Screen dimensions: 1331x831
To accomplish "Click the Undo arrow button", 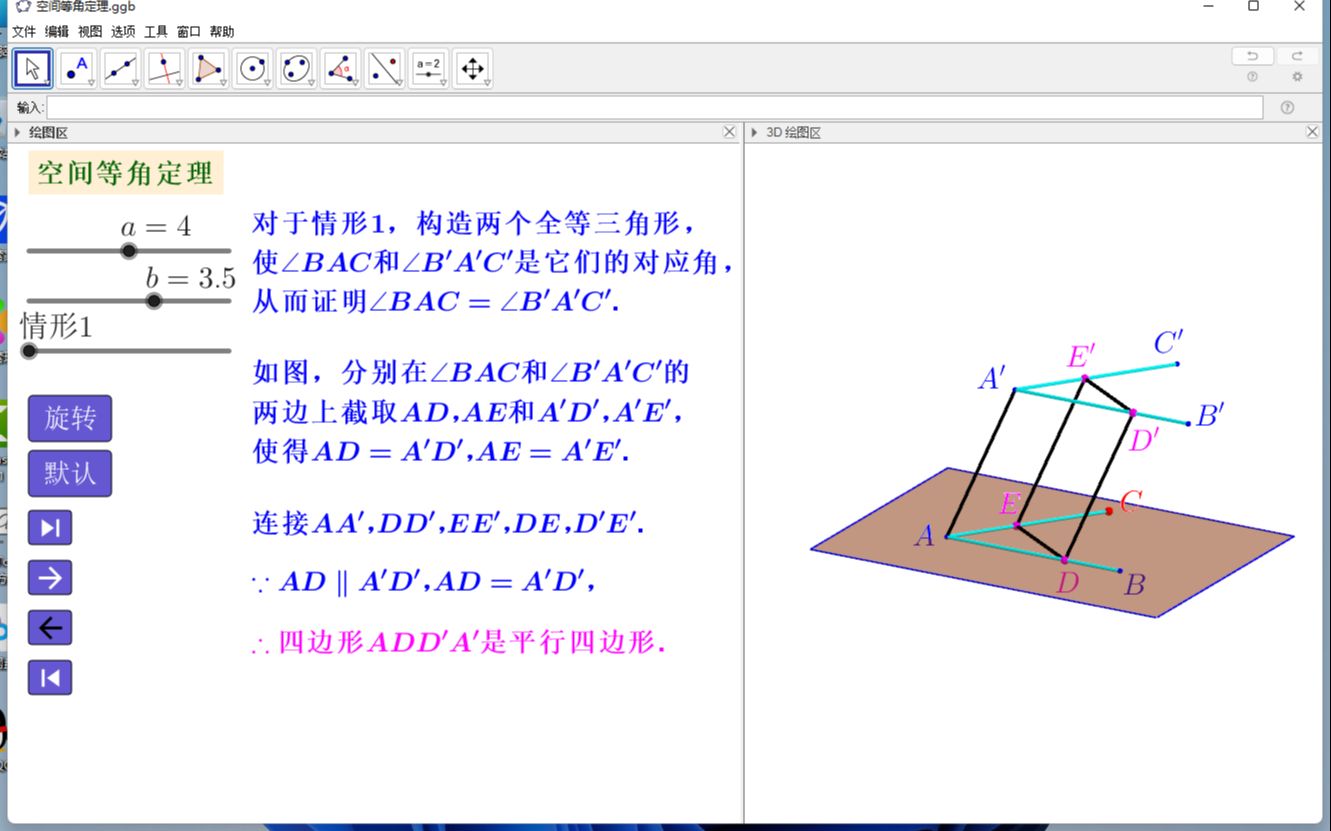I will point(1252,56).
